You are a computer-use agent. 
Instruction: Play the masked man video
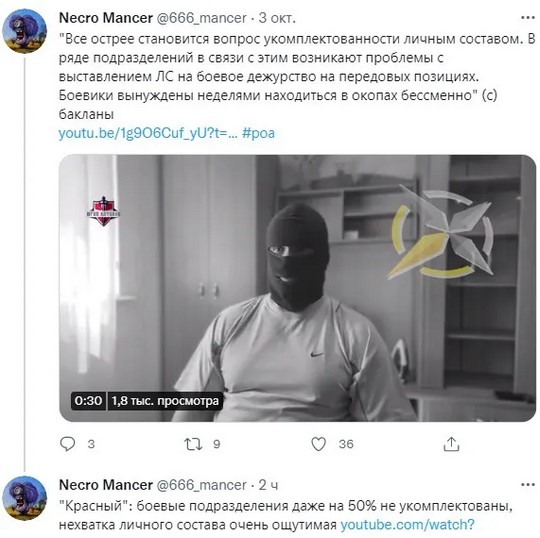pos(298,288)
